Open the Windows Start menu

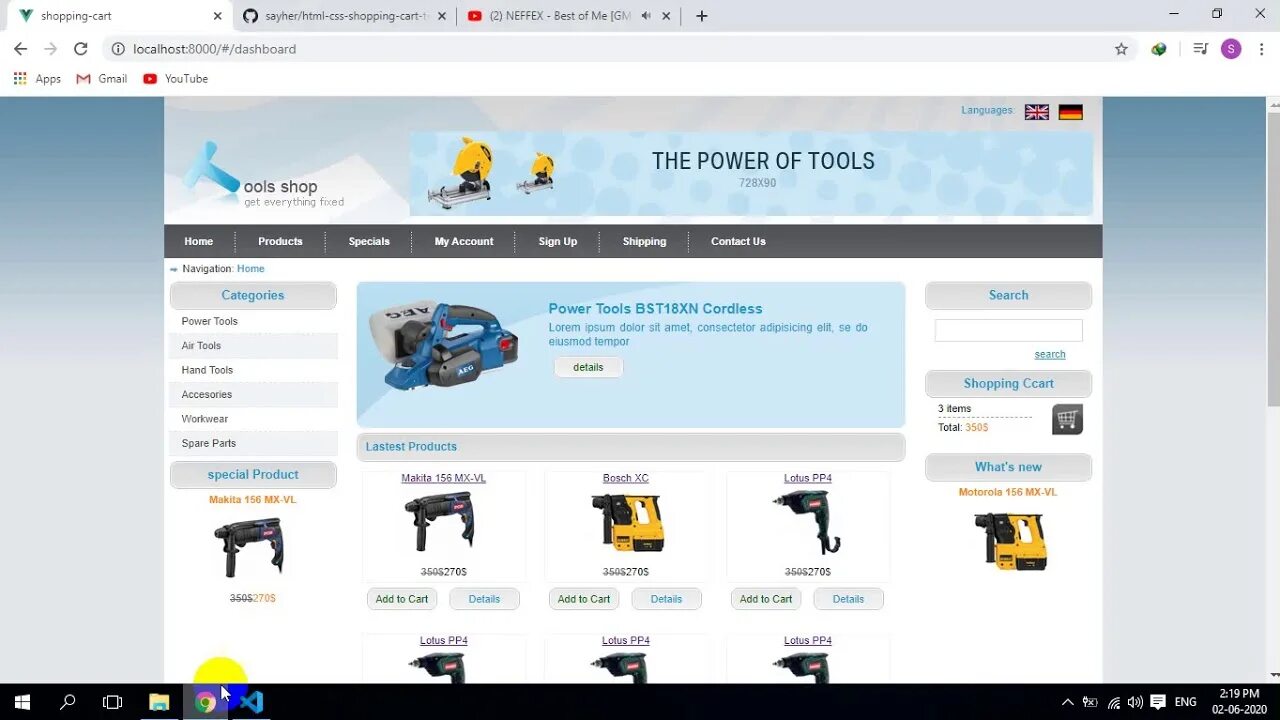point(22,702)
